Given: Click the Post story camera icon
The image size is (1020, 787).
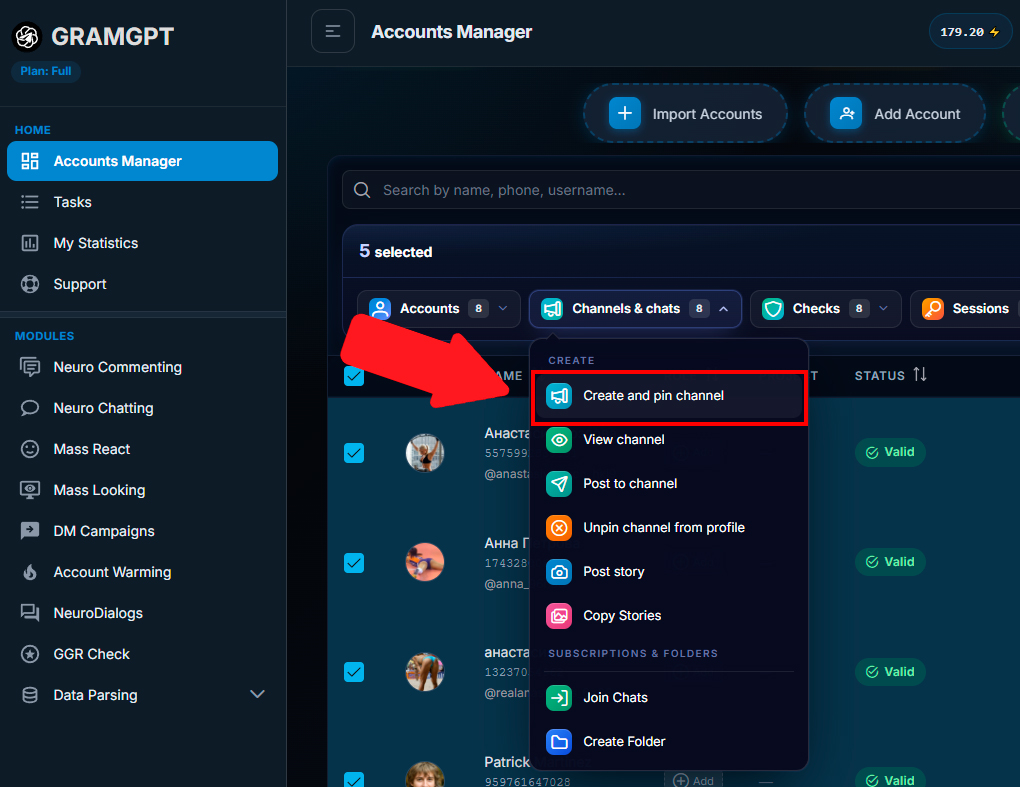Looking at the screenshot, I should [559, 572].
